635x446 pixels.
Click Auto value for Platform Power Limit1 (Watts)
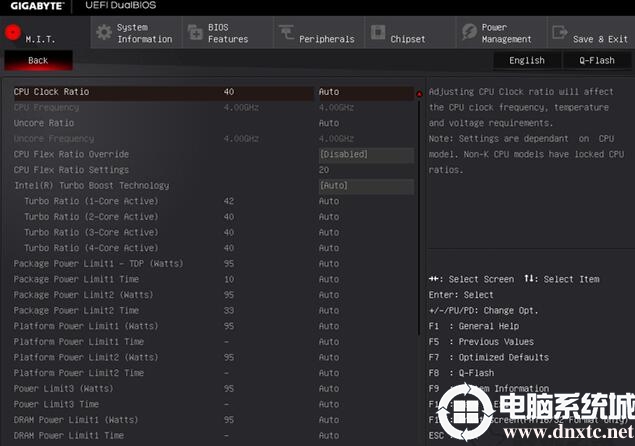point(329,326)
